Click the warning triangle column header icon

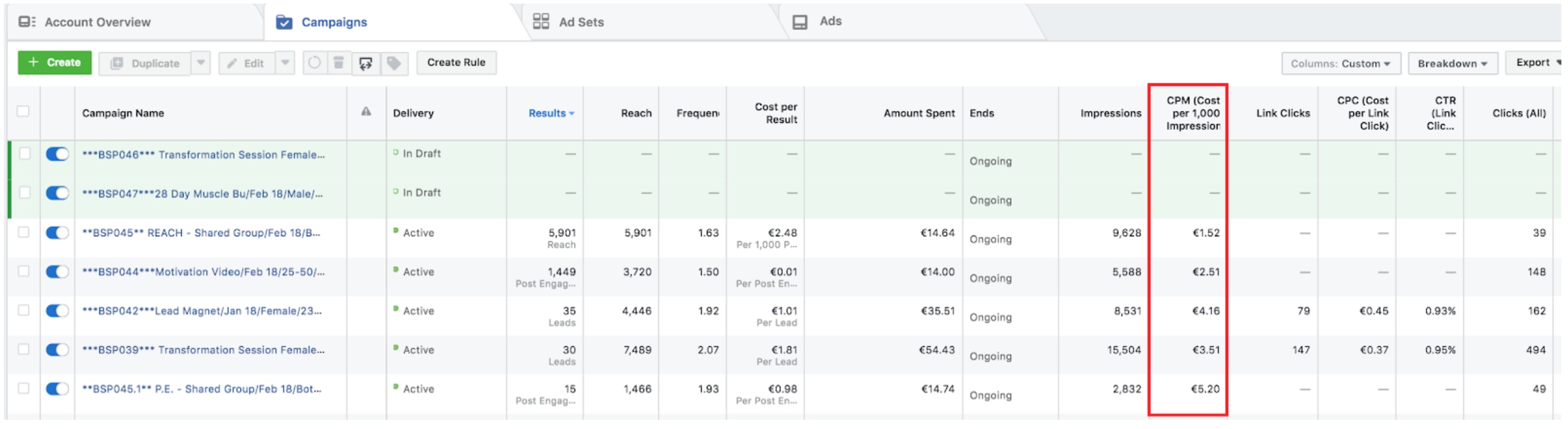point(366,112)
